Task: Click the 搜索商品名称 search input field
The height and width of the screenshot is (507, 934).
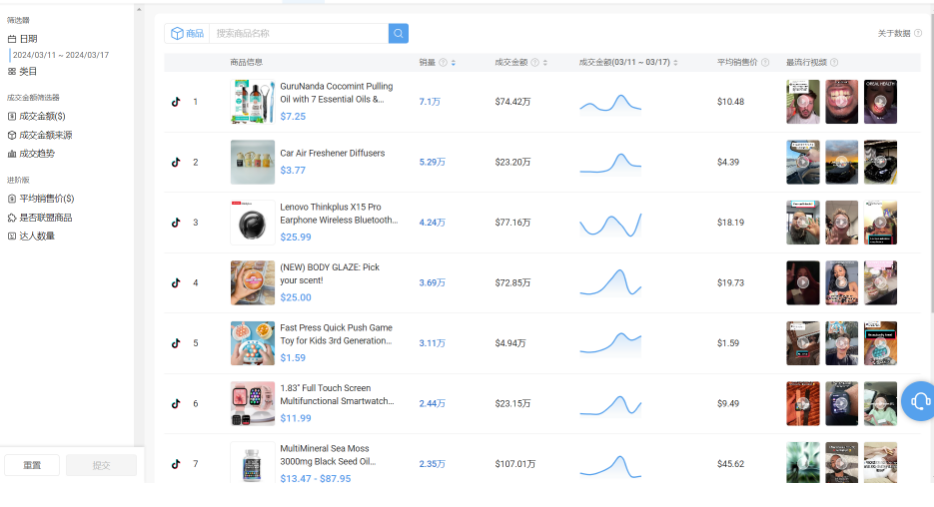Action: click(x=298, y=34)
